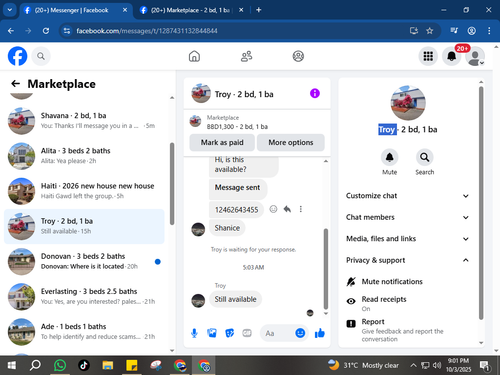Click the conversation list scrollbar
Image resolution: width=500 pixels, height=375 pixels.
tap(172, 184)
